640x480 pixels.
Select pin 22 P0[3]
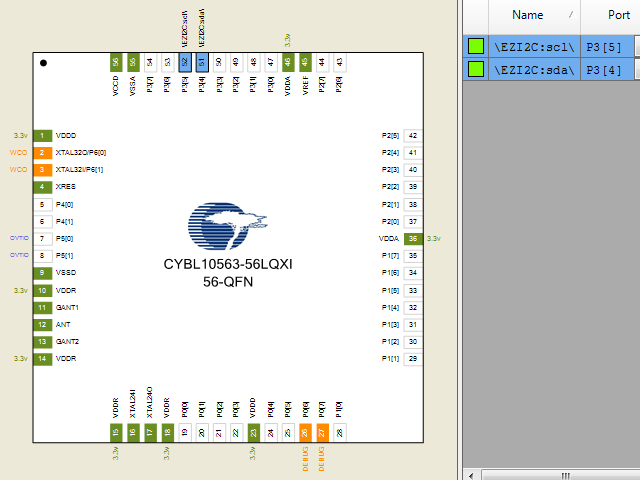pos(236,433)
